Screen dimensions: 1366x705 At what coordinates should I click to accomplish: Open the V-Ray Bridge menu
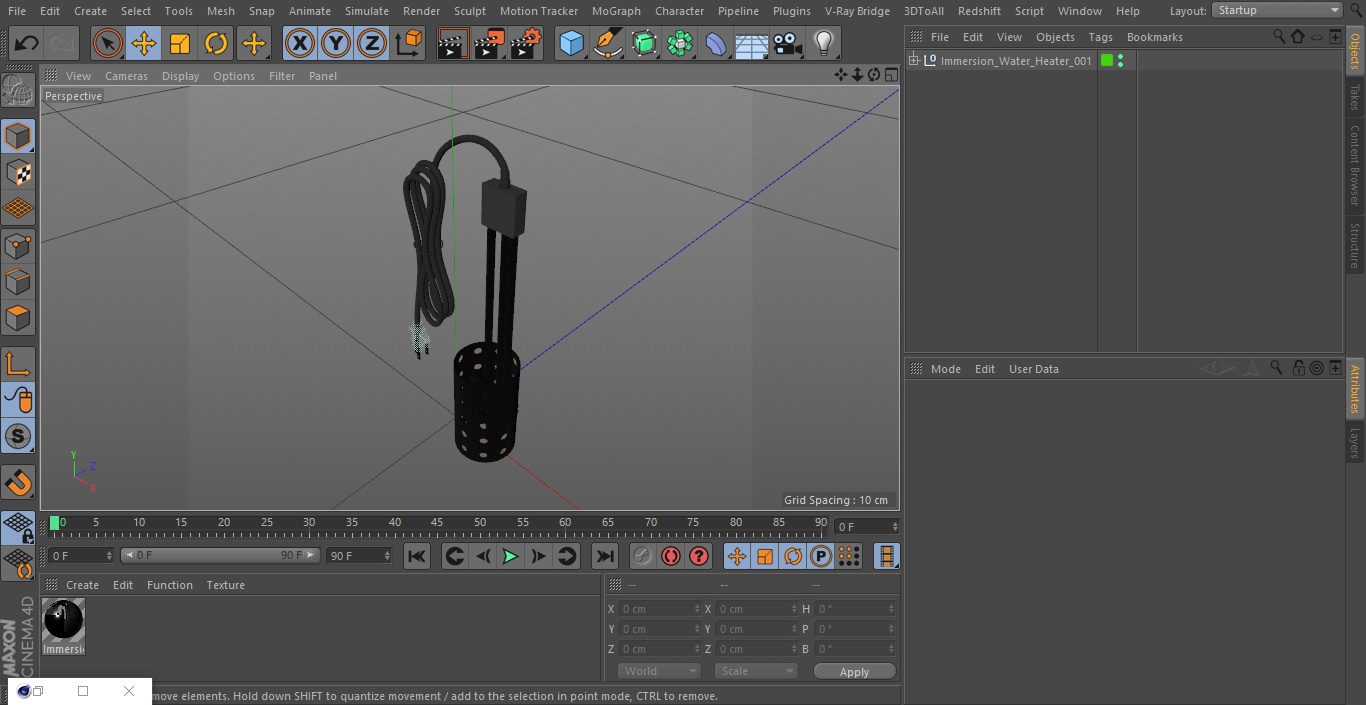(857, 11)
